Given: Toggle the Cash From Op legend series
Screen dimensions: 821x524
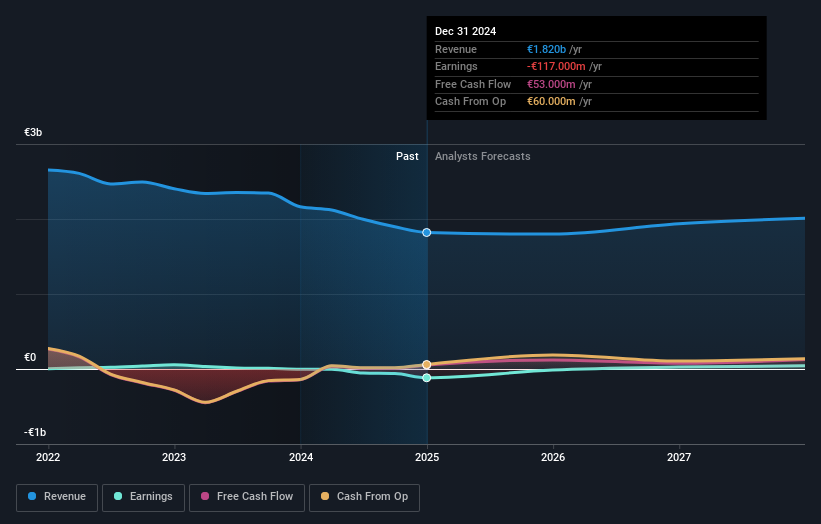Looking at the screenshot, I should pyautogui.click(x=364, y=497).
